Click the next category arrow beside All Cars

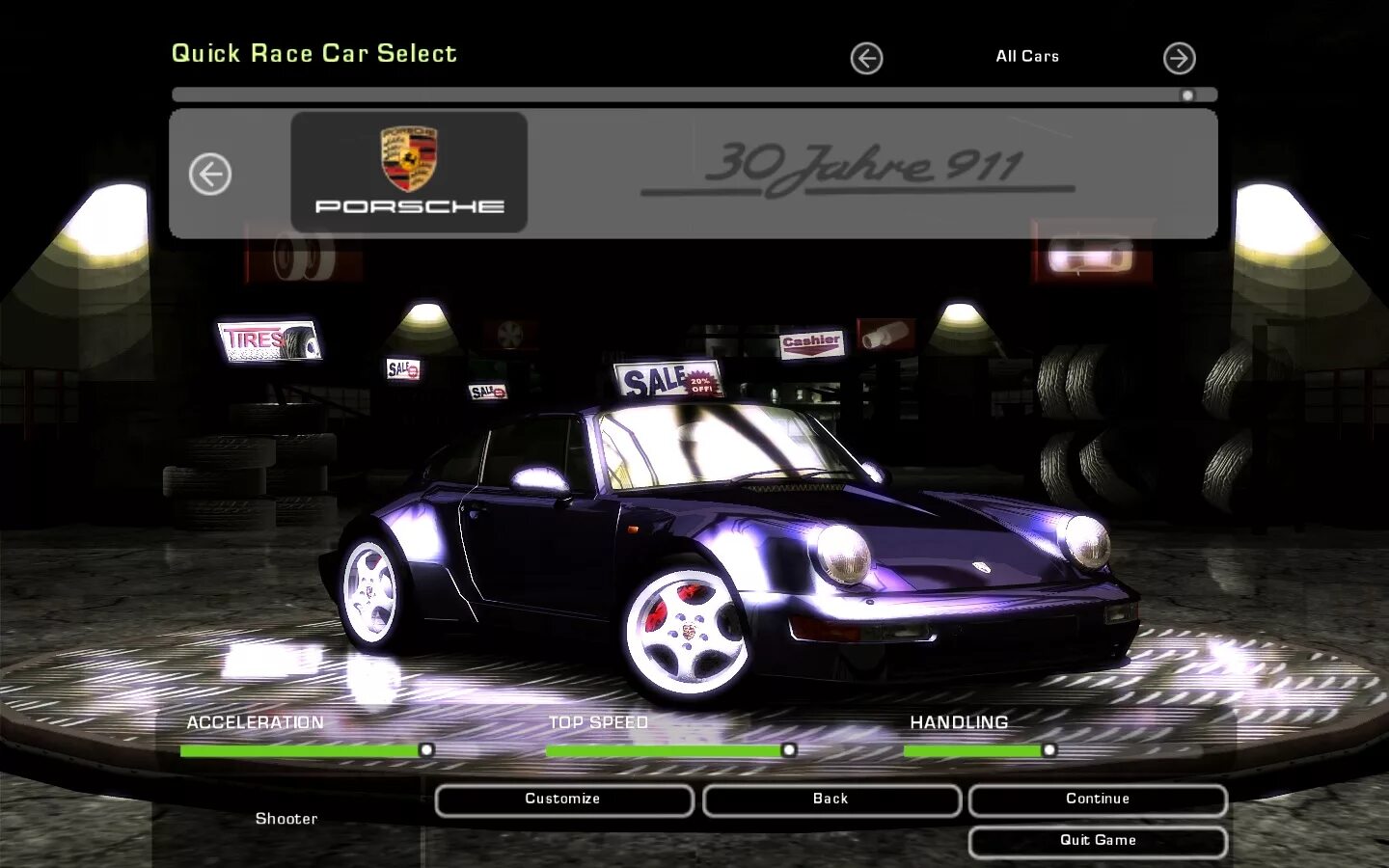tap(1179, 59)
